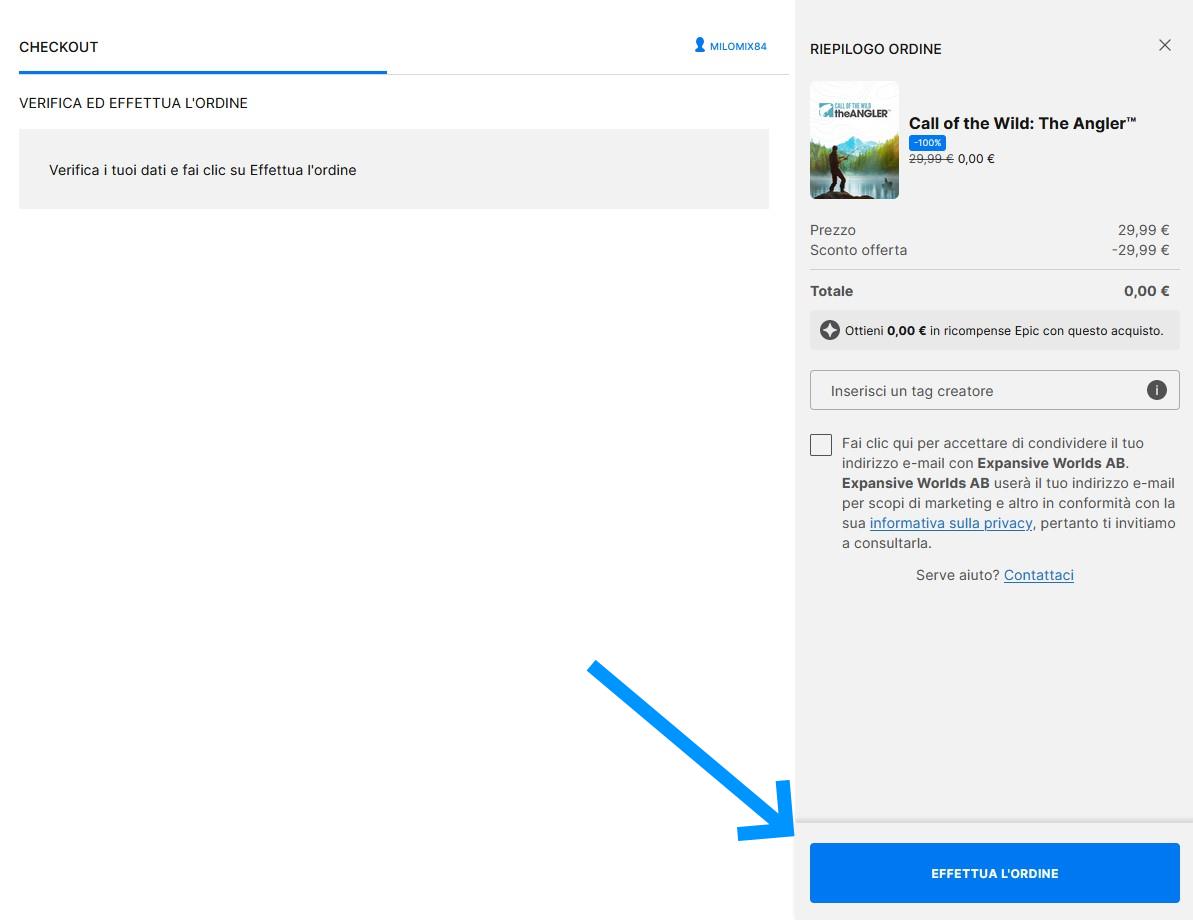
Task: Click the discounted 0,00 € price under the game title
Action: click(976, 158)
